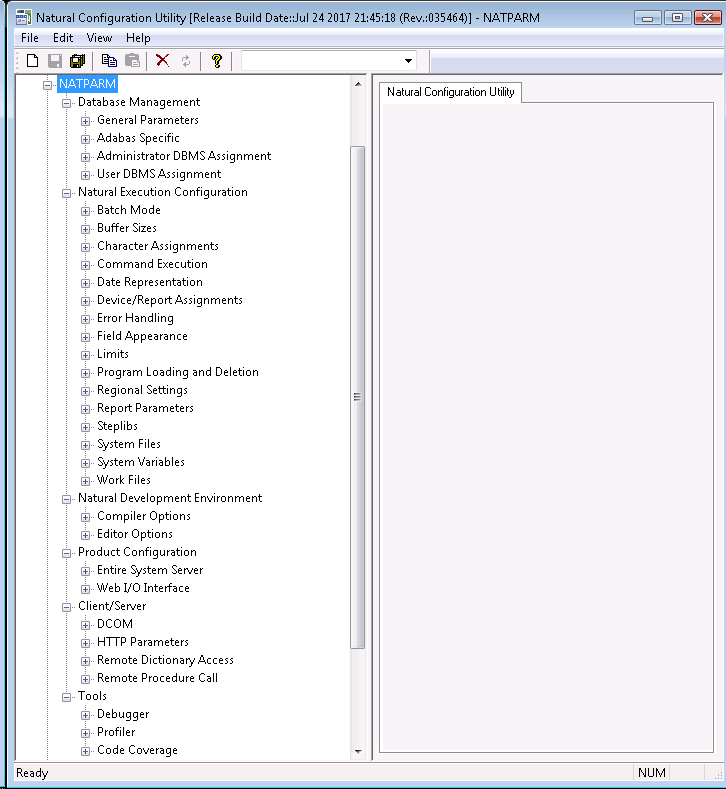Select Editor Options in tree
The height and width of the screenshot is (789, 726).
click(135, 534)
